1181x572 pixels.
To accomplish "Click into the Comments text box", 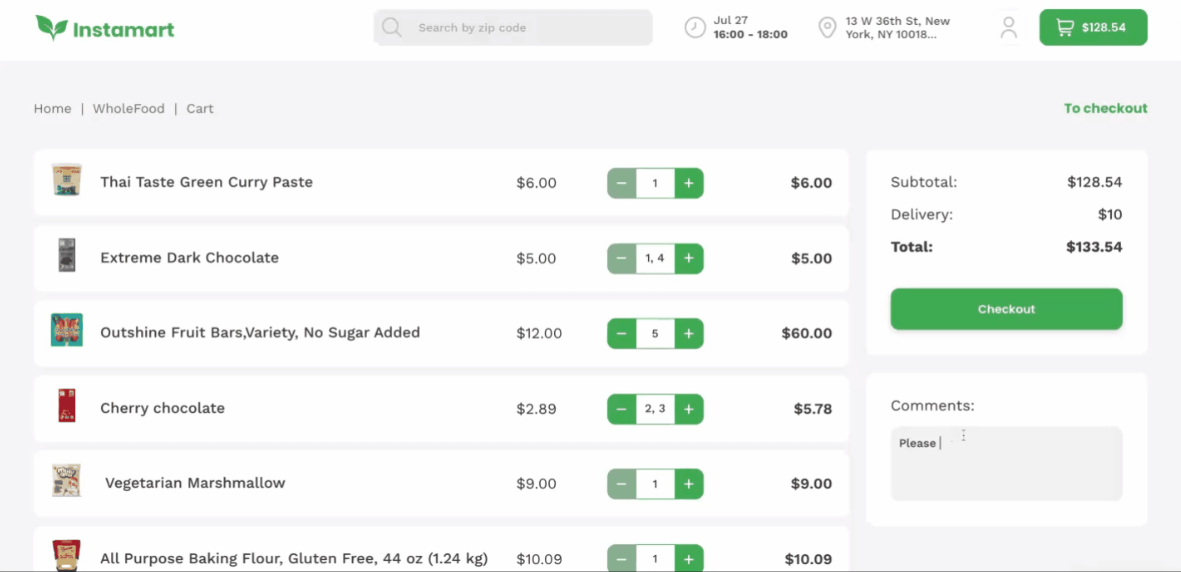I will (1006, 464).
